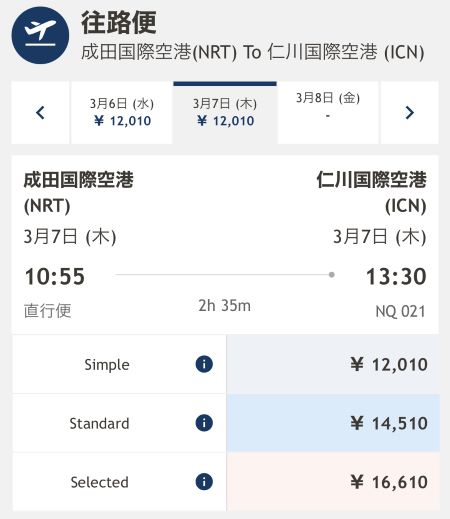Choose Simple fare price ¥12,010
This screenshot has height=519, width=450.
click(x=333, y=364)
